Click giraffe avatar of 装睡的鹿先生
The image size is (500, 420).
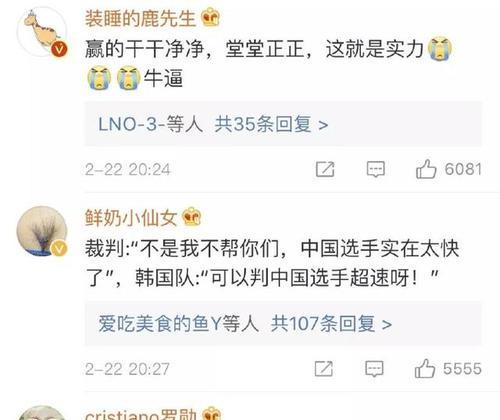(x=42, y=32)
